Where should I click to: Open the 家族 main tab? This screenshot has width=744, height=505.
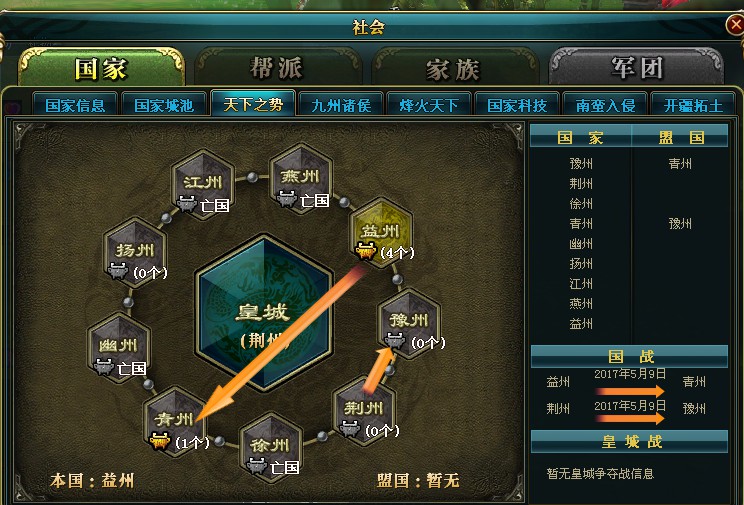[455, 68]
